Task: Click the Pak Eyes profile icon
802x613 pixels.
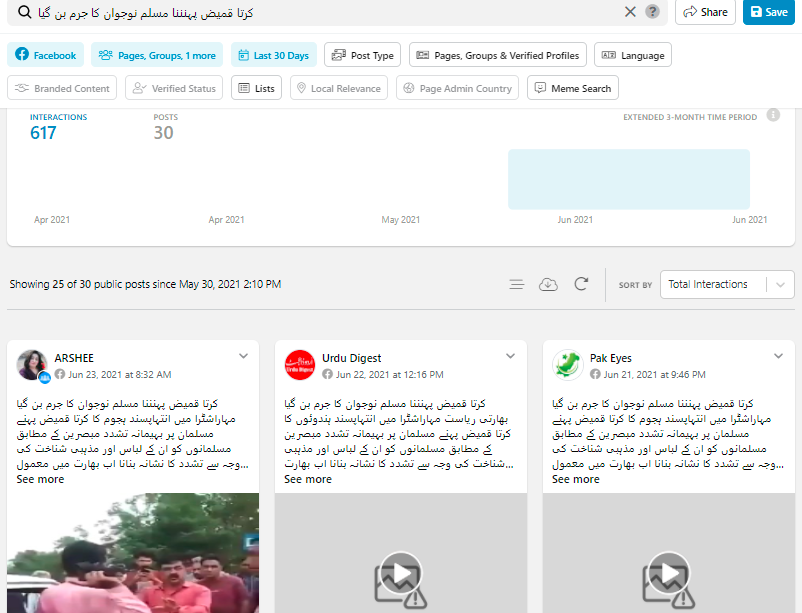Action: click(x=568, y=365)
